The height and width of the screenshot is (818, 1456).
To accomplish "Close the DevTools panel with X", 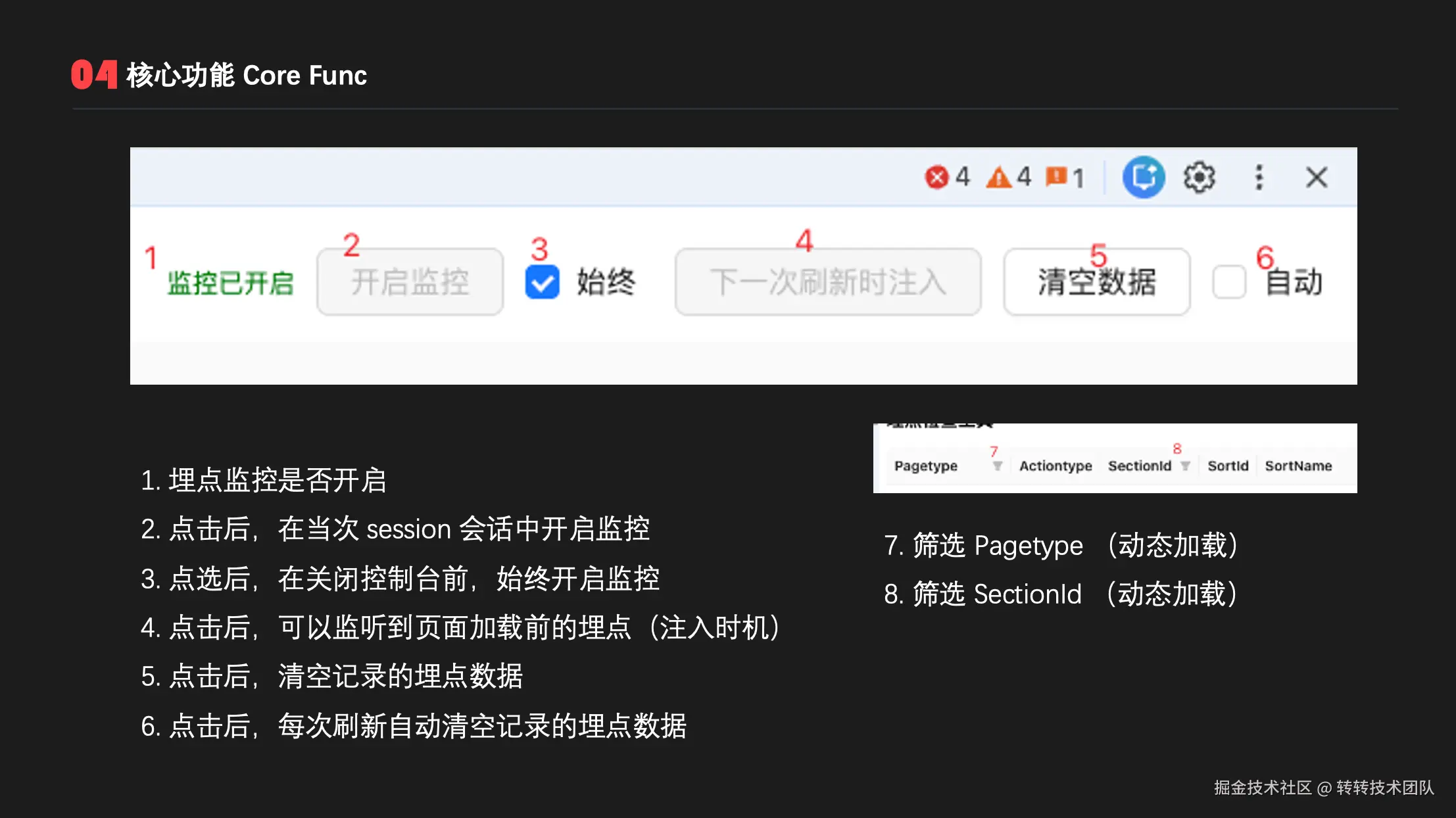I will point(1316,176).
